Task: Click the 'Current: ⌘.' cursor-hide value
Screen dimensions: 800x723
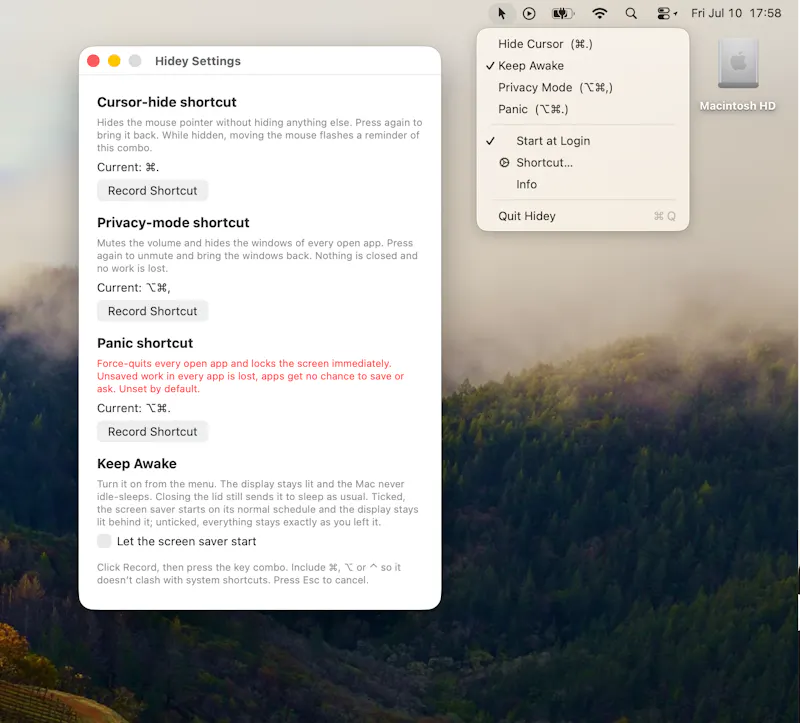Action: tap(128, 167)
